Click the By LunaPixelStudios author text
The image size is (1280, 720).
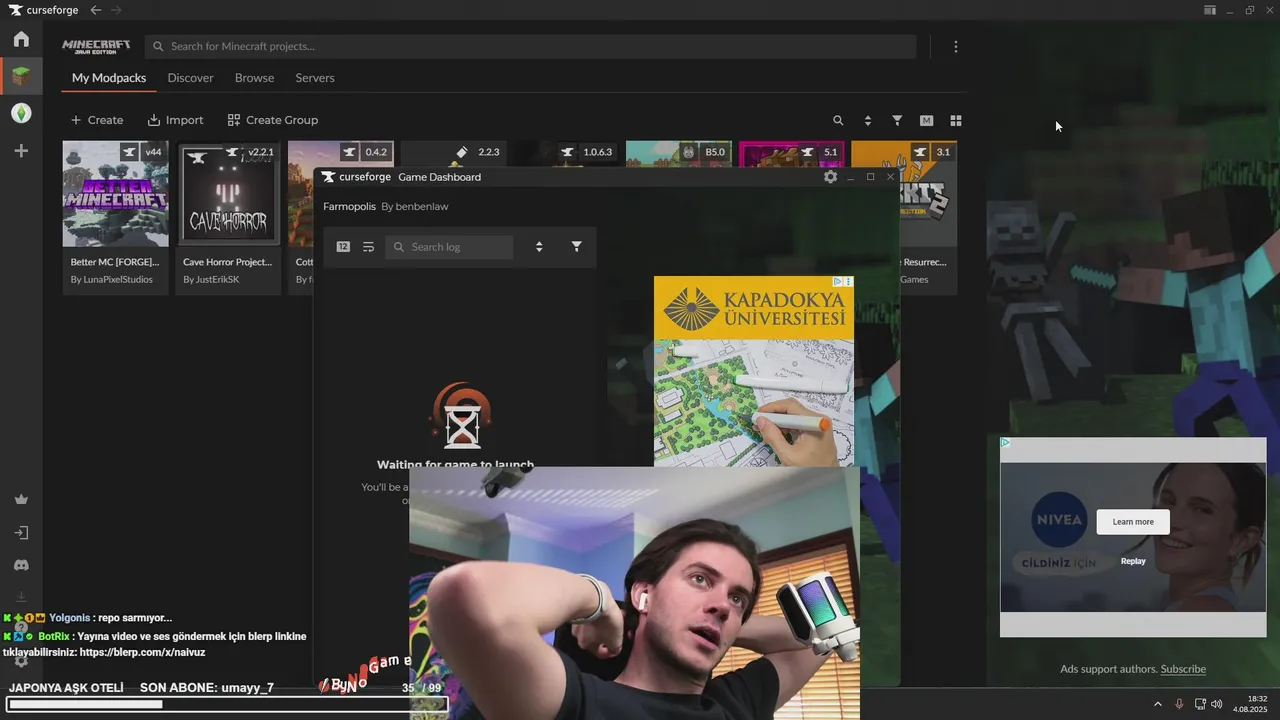112,280
